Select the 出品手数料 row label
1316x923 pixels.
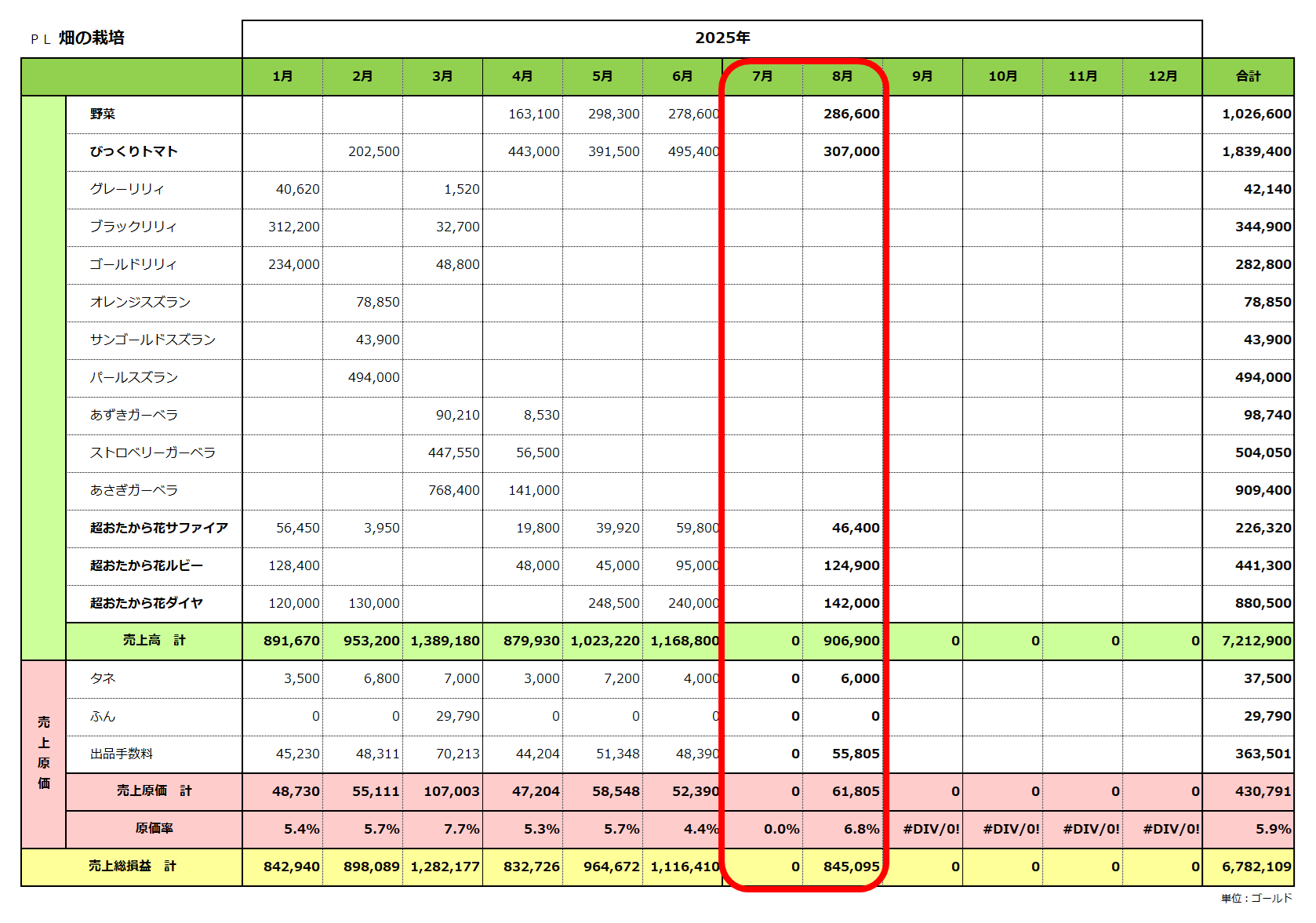(x=122, y=754)
